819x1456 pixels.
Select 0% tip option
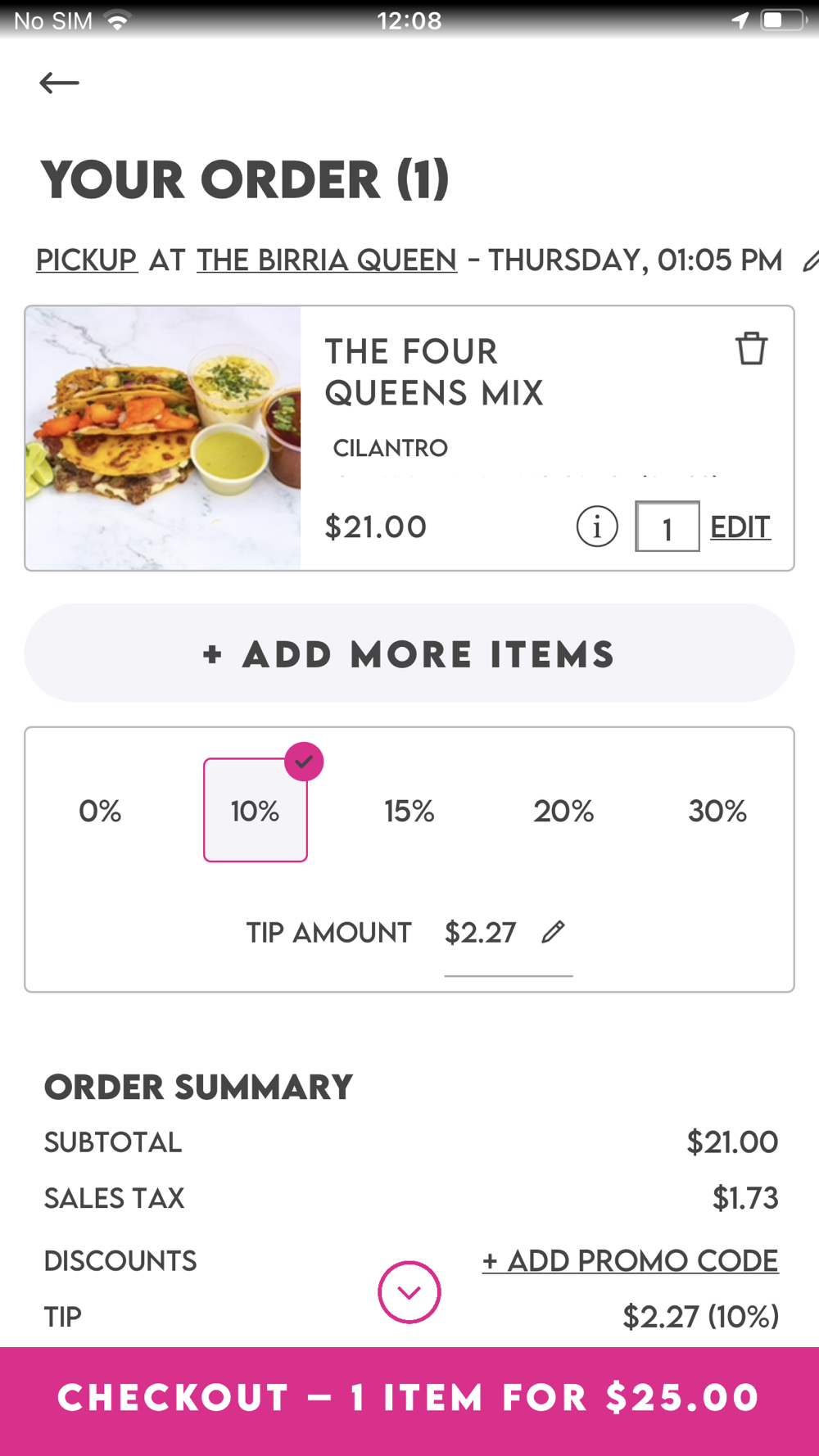click(100, 811)
